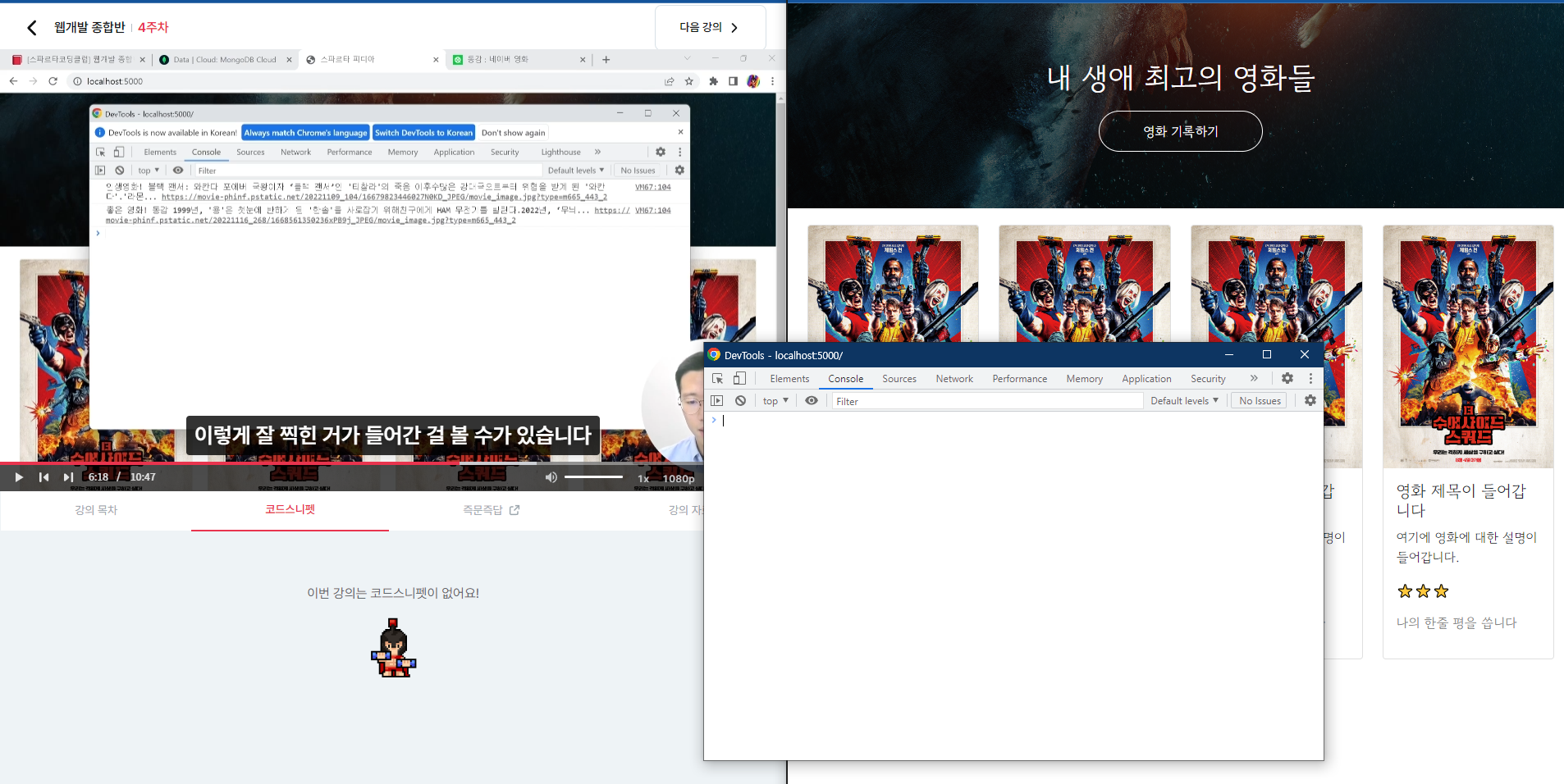The height and width of the screenshot is (784, 1564).
Task: Dismiss the DevTools language infobar
Action: pos(680,132)
